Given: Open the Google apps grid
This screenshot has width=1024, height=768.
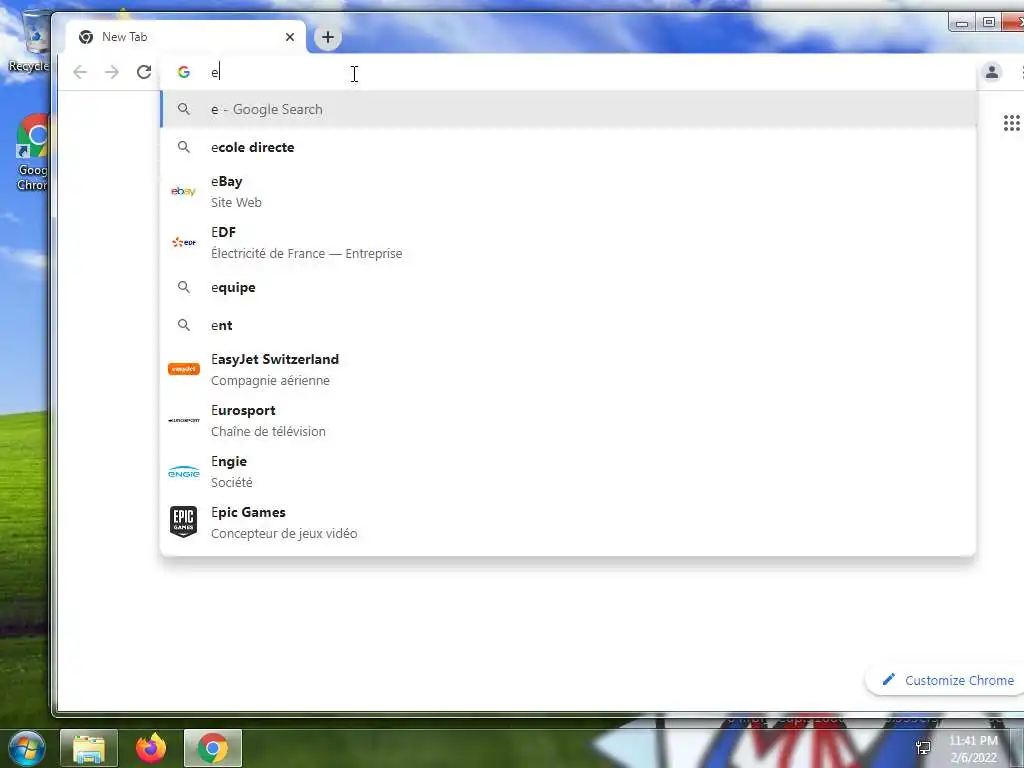Looking at the screenshot, I should [1011, 123].
